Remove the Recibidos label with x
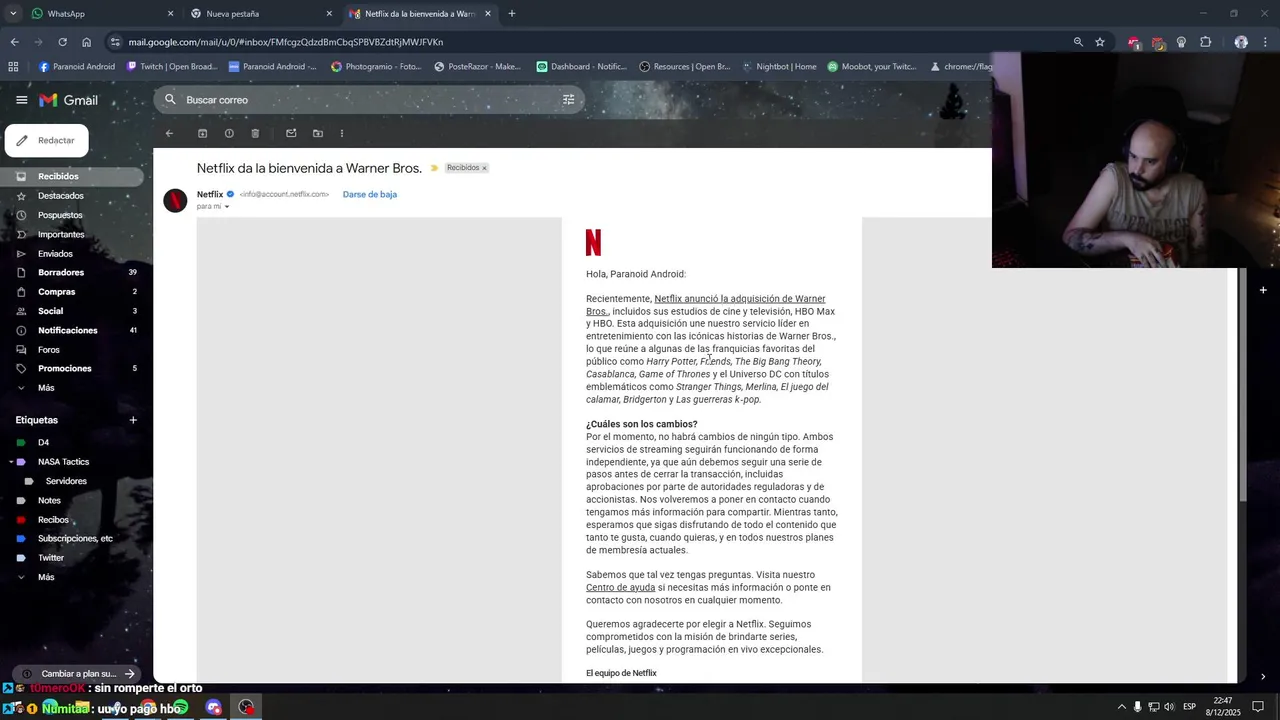This screenshot has width=1280, height=720. coord(484,168)
